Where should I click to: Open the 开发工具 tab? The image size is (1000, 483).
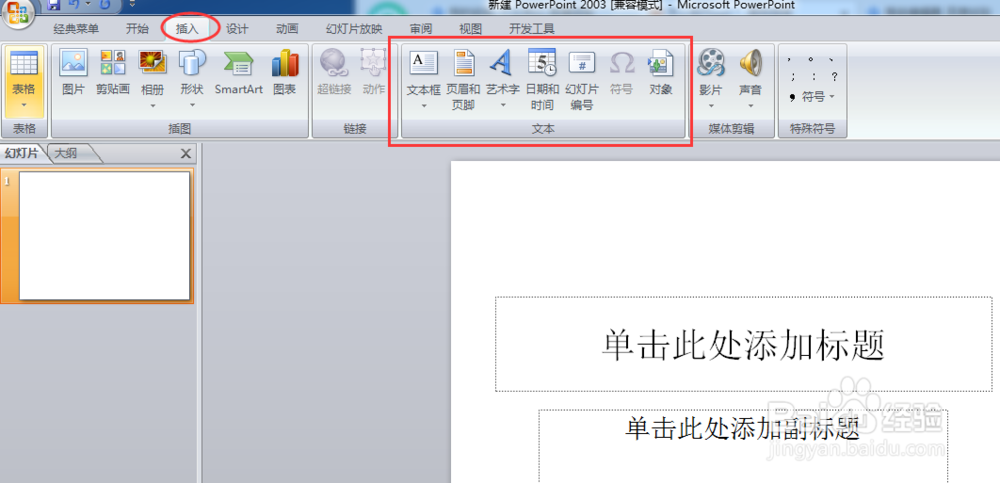pyautogui.click(x=532, y=29)
